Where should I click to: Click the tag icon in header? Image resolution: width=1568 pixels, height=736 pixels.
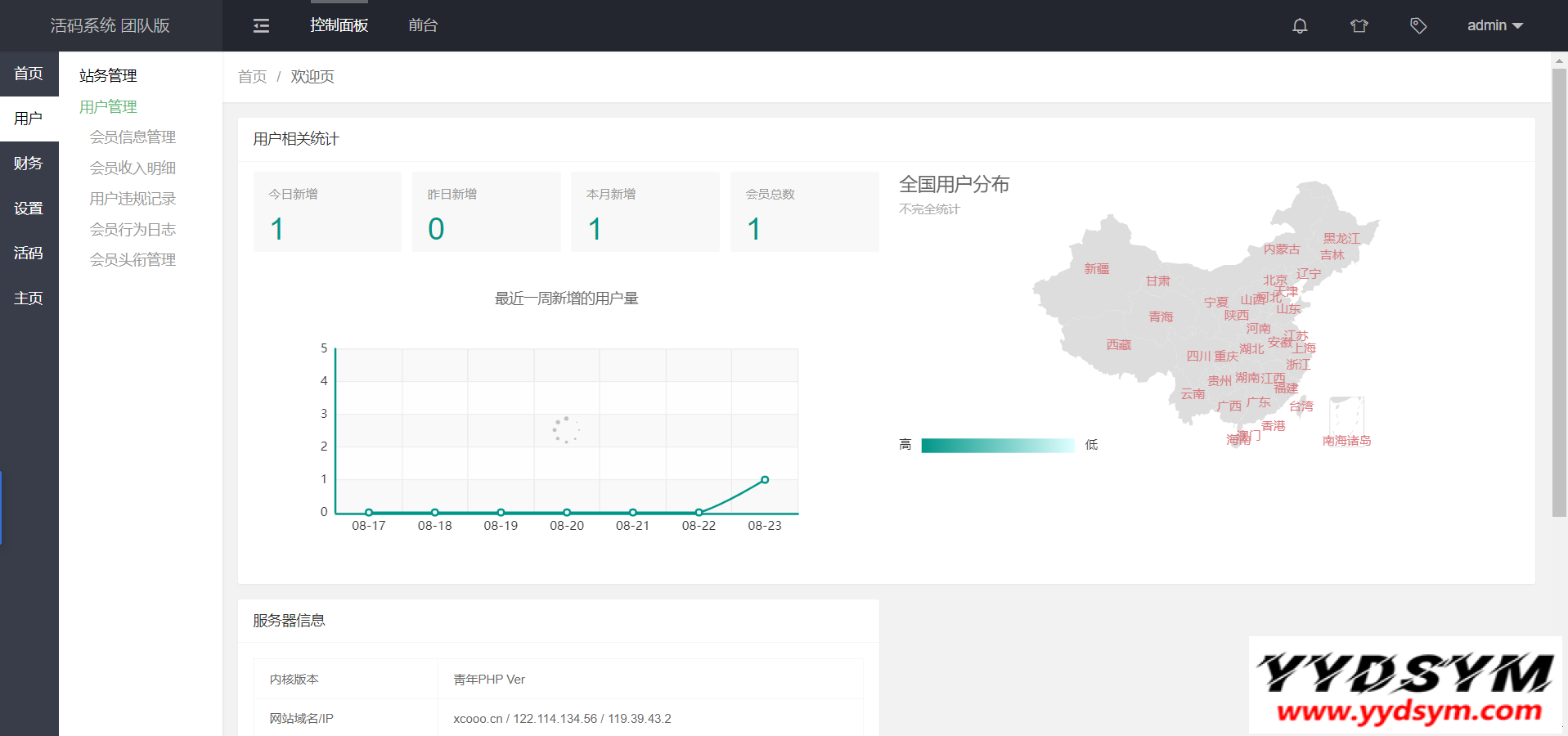(x=1418, y=26)
